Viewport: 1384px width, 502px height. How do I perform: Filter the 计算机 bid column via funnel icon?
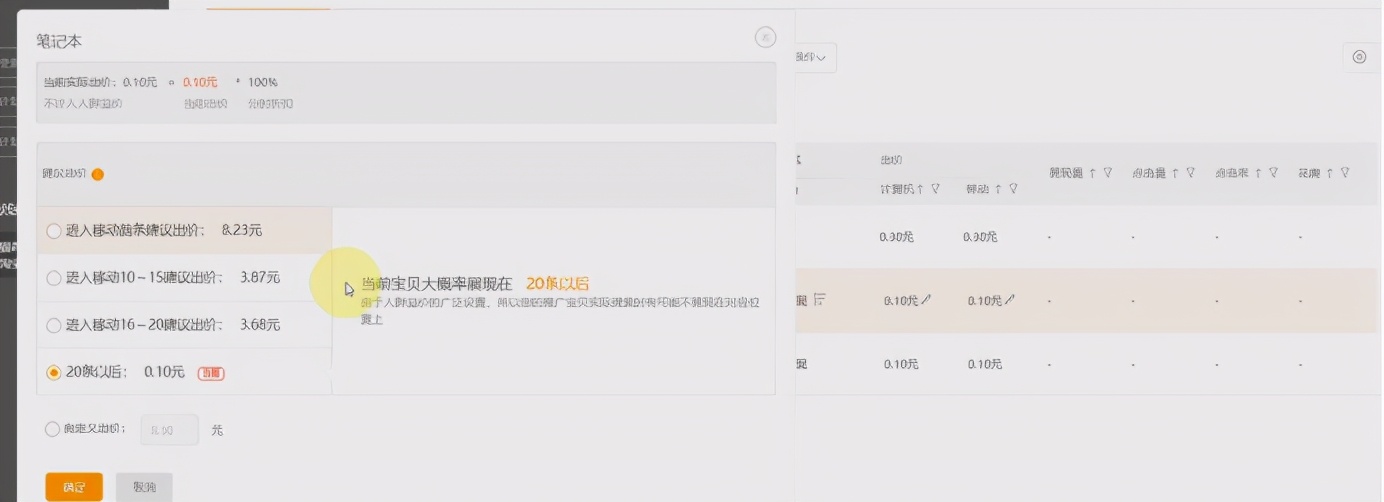pos(935,189)
